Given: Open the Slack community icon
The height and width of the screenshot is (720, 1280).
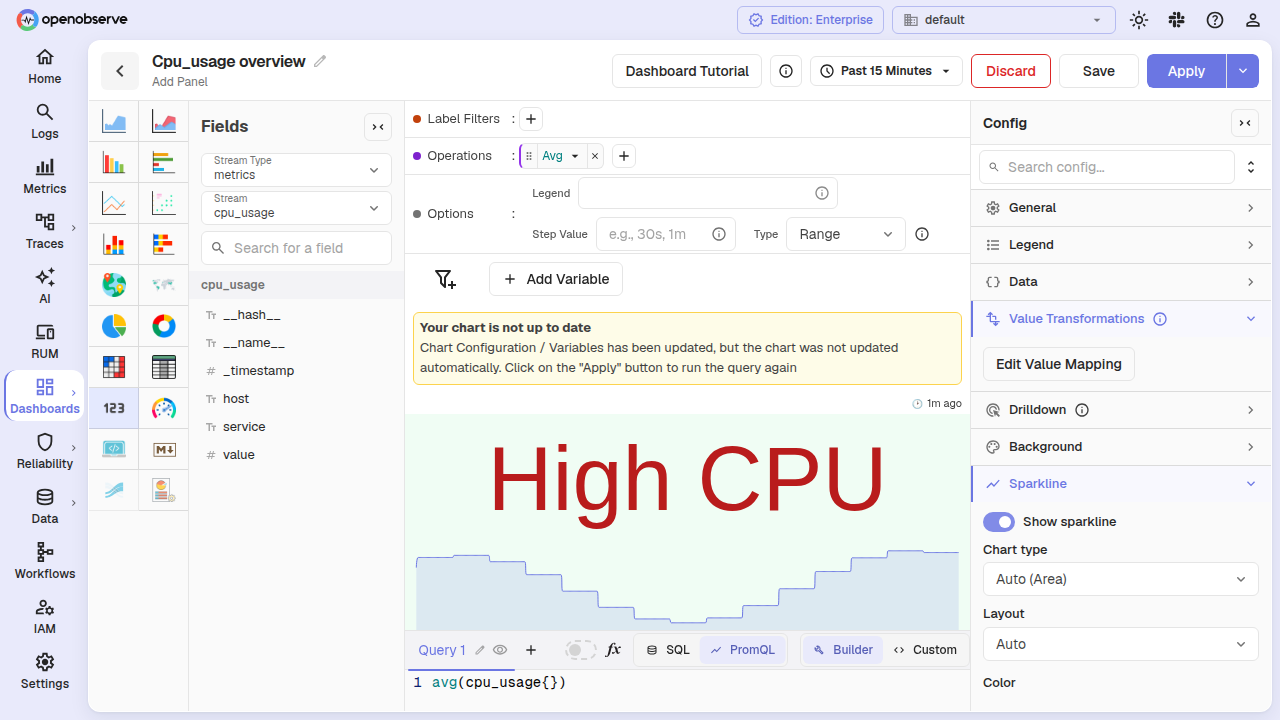Looking at the screenshot, I should coord(1177,20).
